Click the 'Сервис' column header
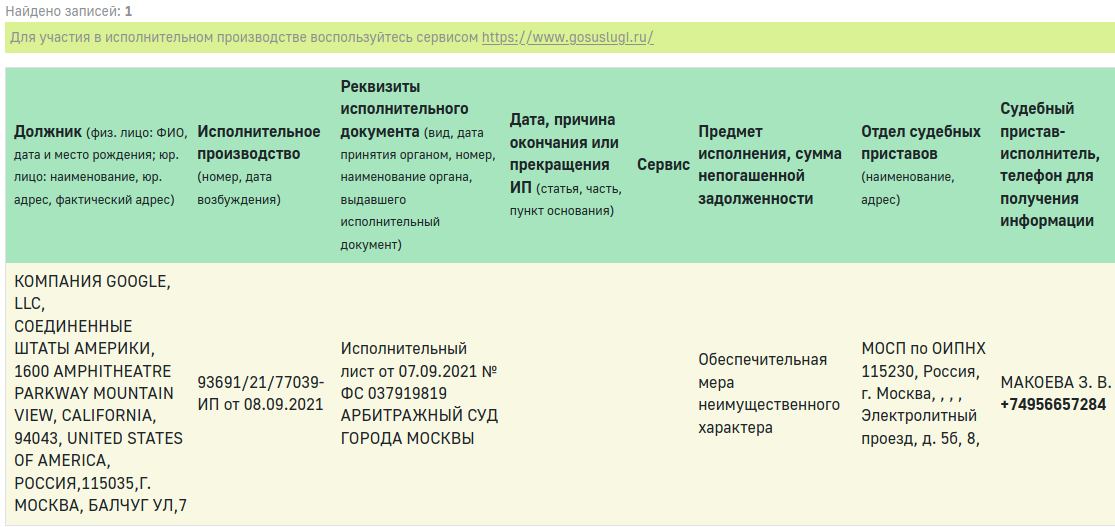The image size is (1115, 527). coord(663,165)
